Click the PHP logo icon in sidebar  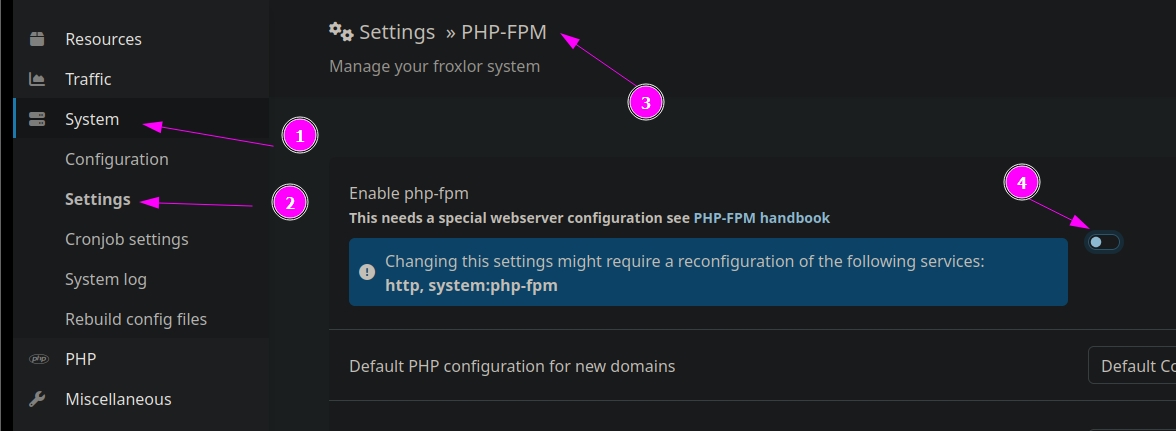(x=38, y=359)
